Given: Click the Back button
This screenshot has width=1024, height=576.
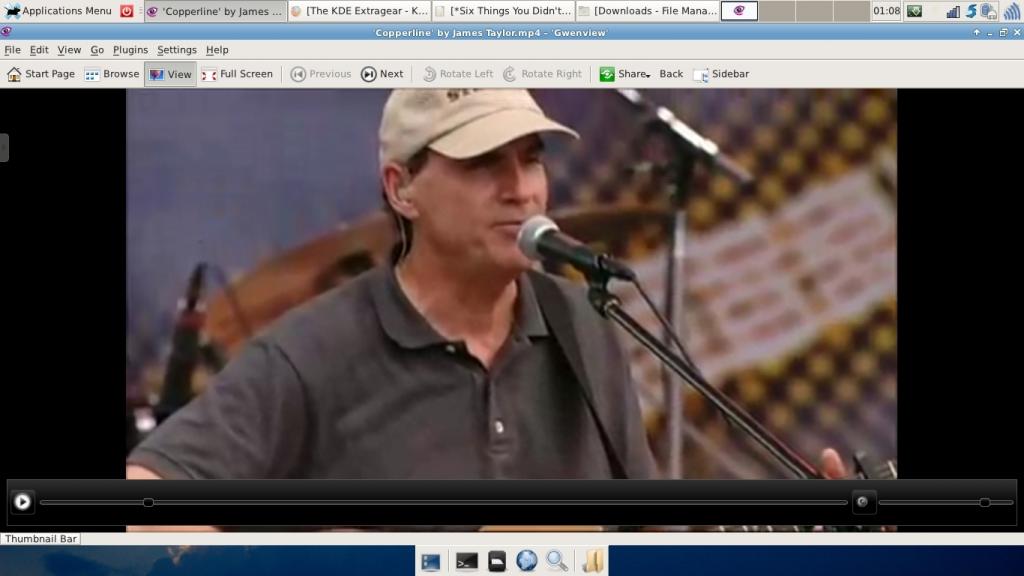Looking at the screenshot, I should 671,74.
